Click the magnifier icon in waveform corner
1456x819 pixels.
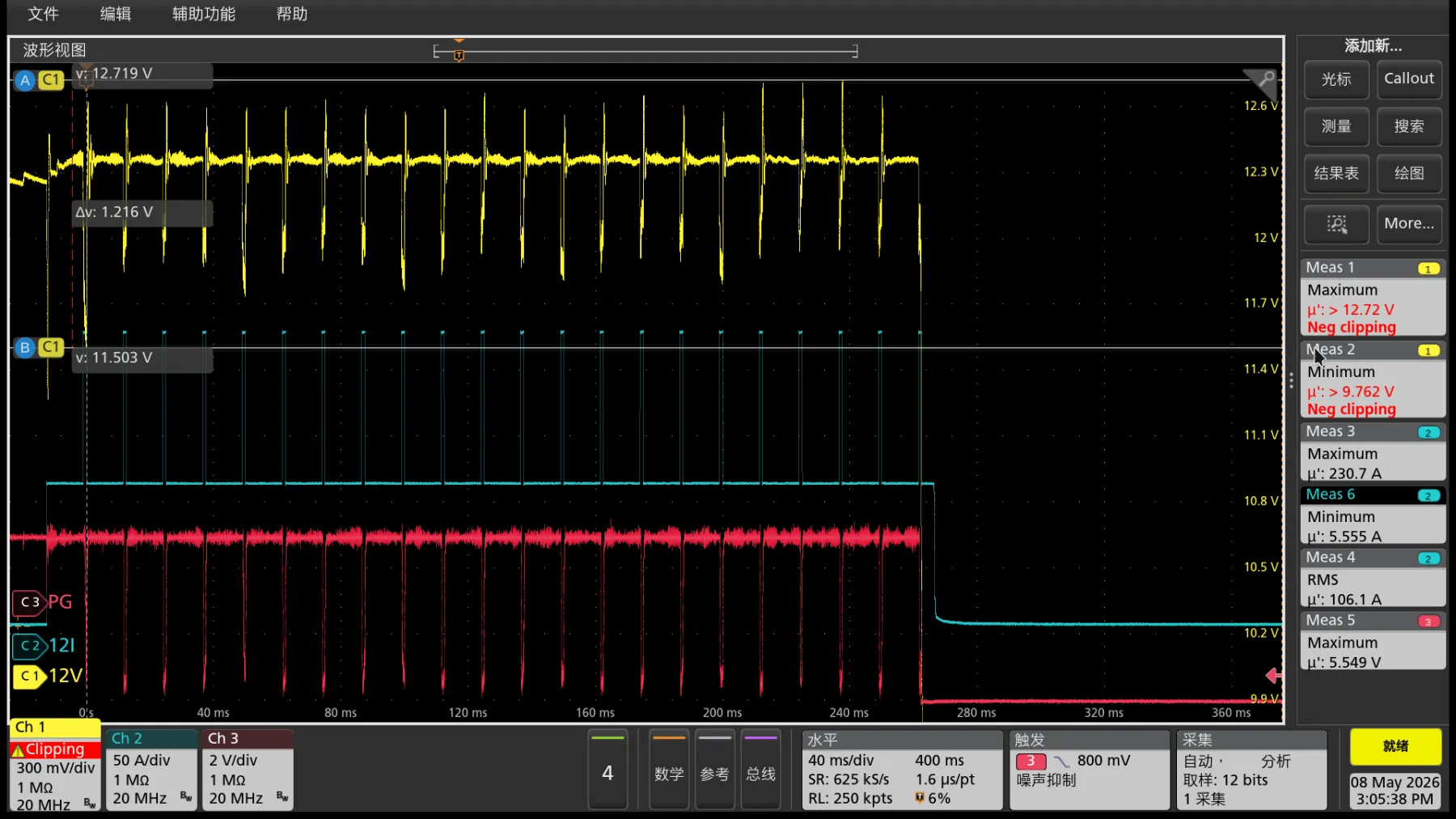click(1266, 79)
